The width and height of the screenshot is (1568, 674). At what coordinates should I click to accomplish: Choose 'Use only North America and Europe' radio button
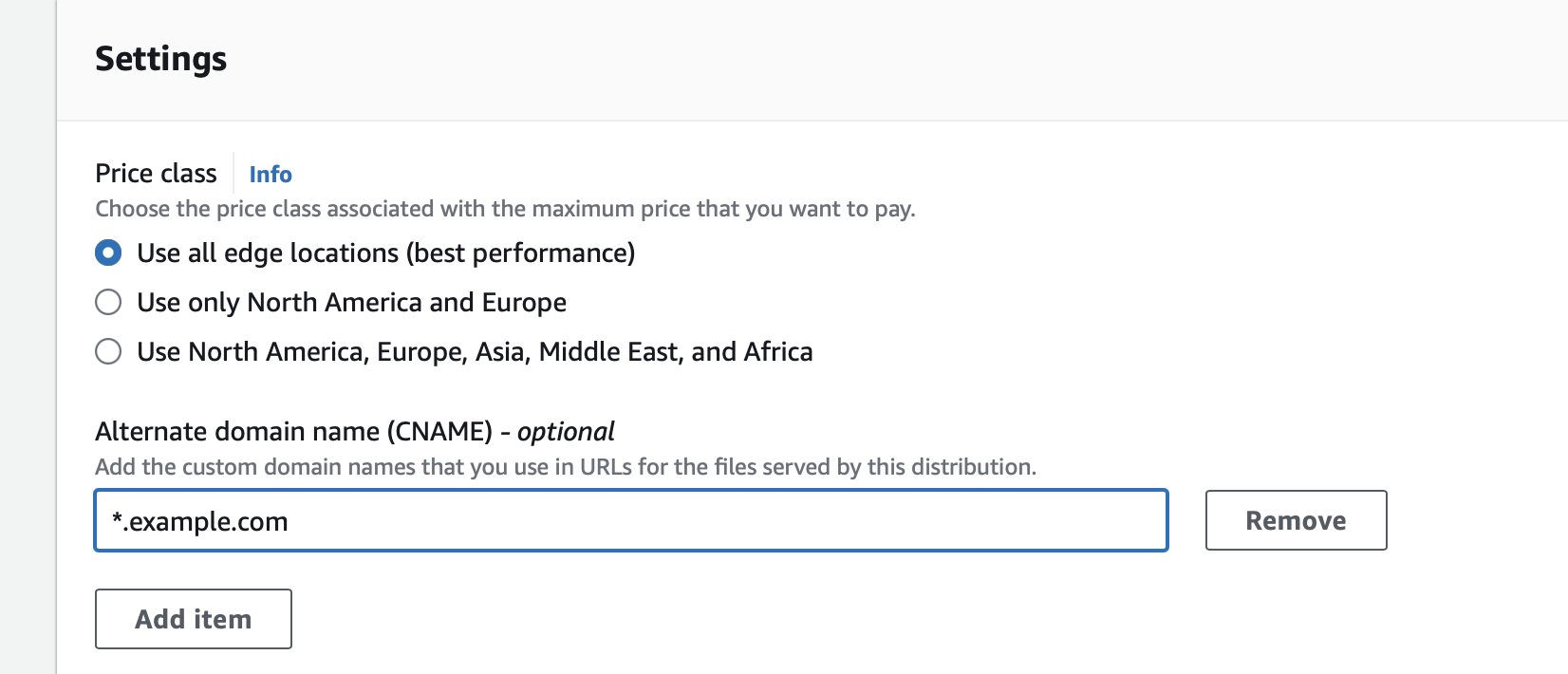point(108,303)
